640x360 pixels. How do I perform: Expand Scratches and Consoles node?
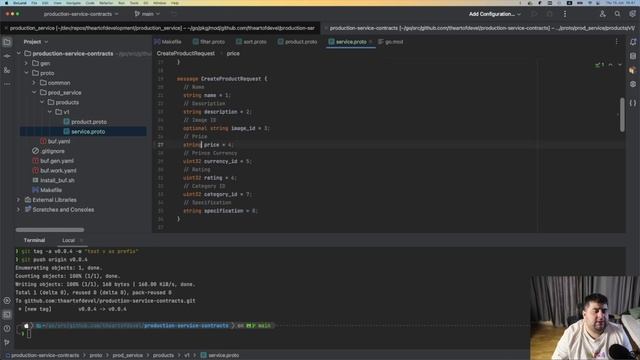[x=18, y=210]
